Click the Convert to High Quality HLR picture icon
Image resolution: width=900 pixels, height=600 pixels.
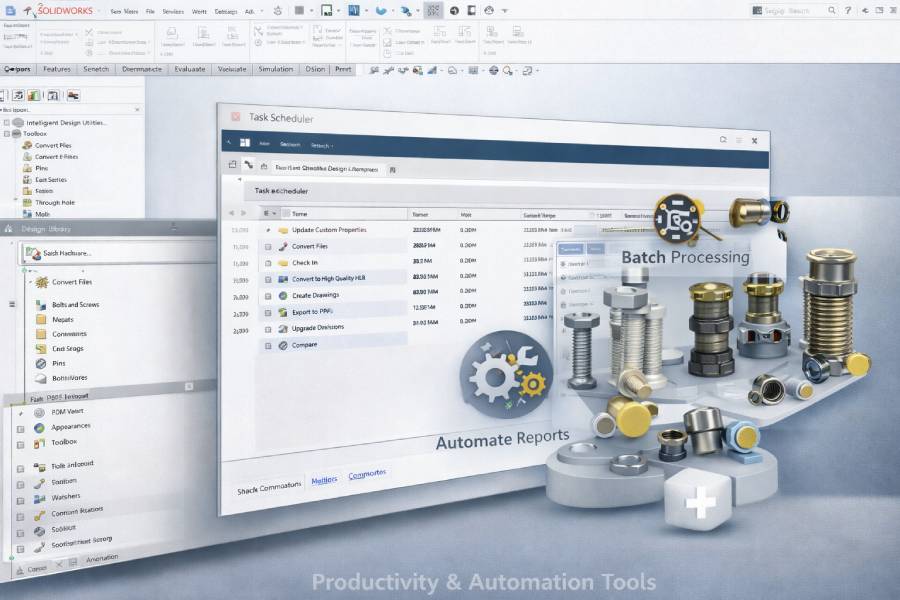click(x=283, y=279)
